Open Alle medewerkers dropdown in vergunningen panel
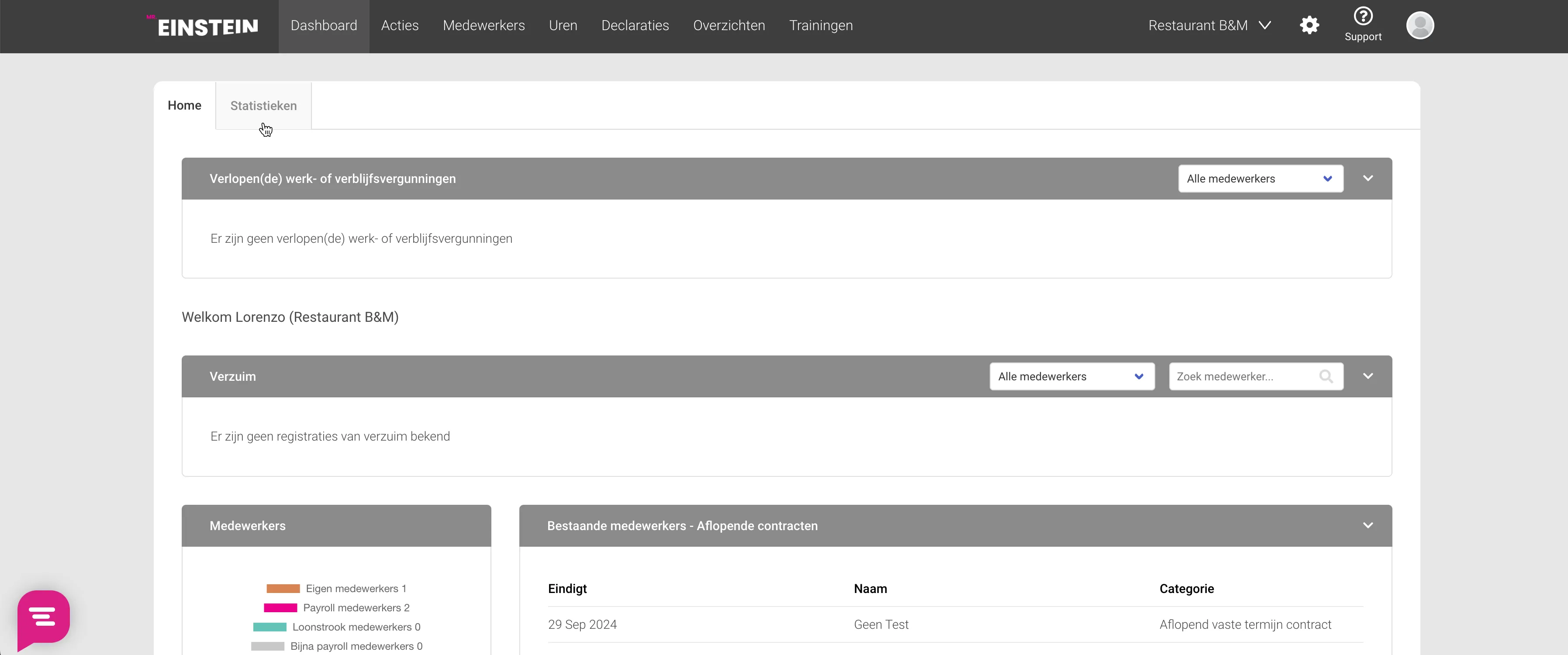 (x=1260, y=178)
